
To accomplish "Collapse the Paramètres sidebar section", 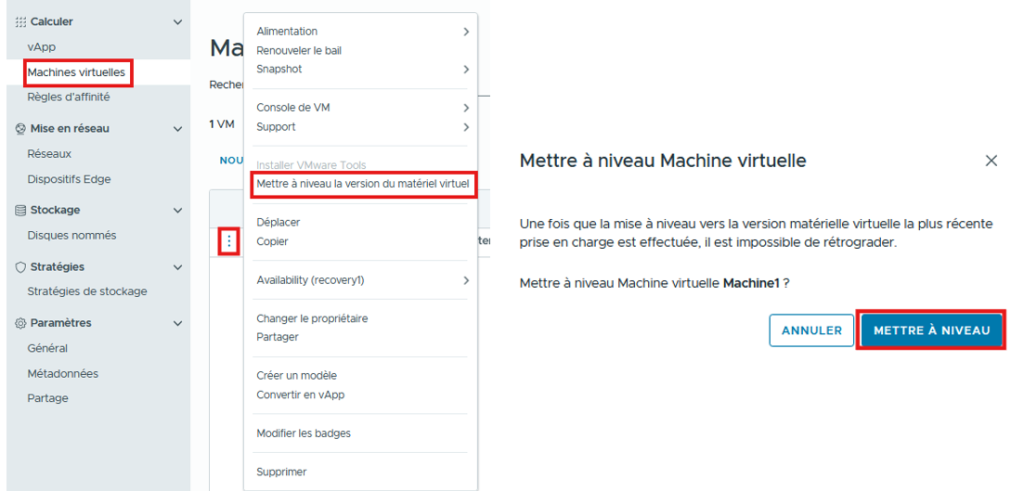I will click(x=178, y=323).
